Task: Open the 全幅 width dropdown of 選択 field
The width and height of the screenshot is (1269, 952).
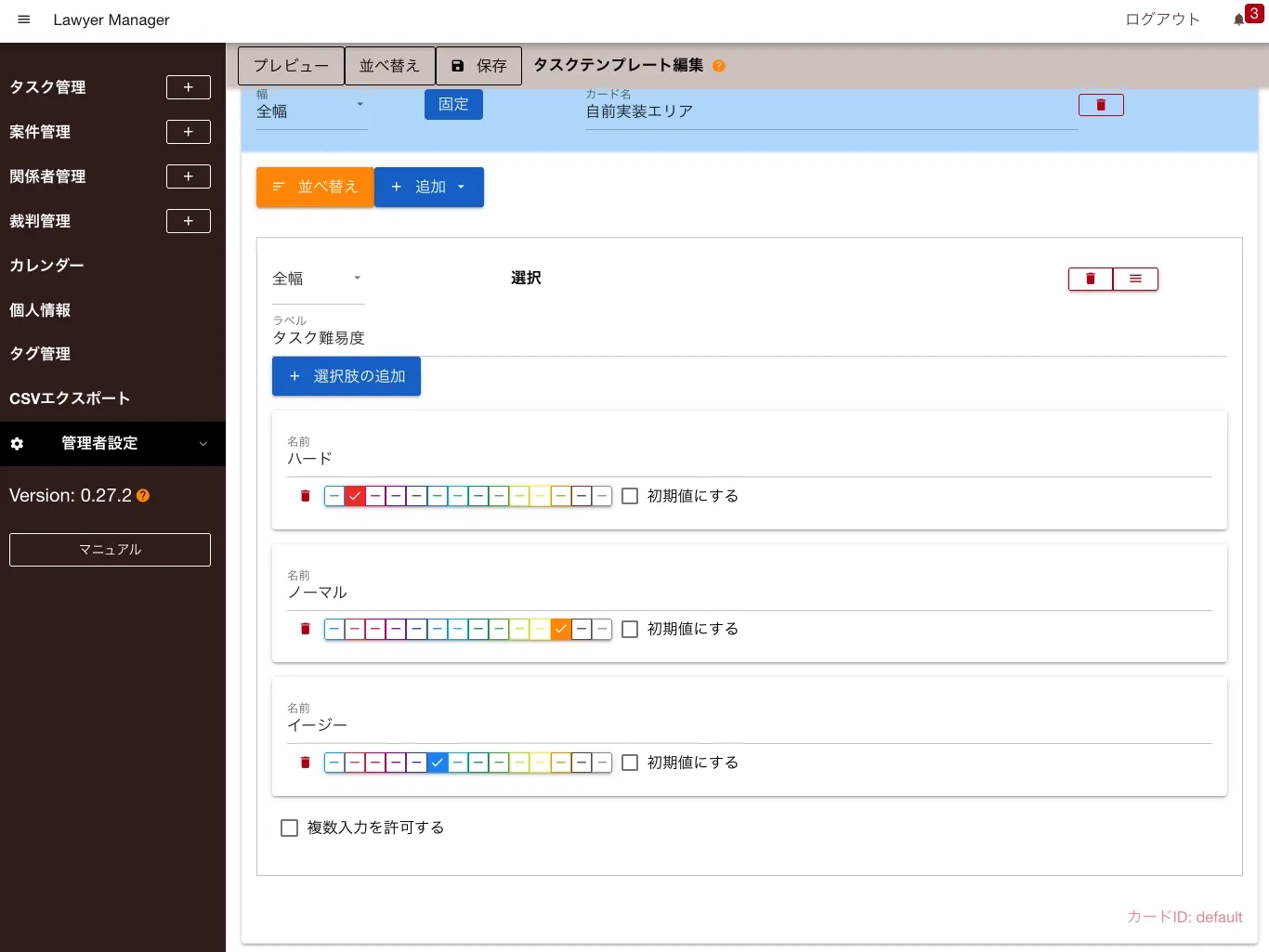Action: coord(318,279)
